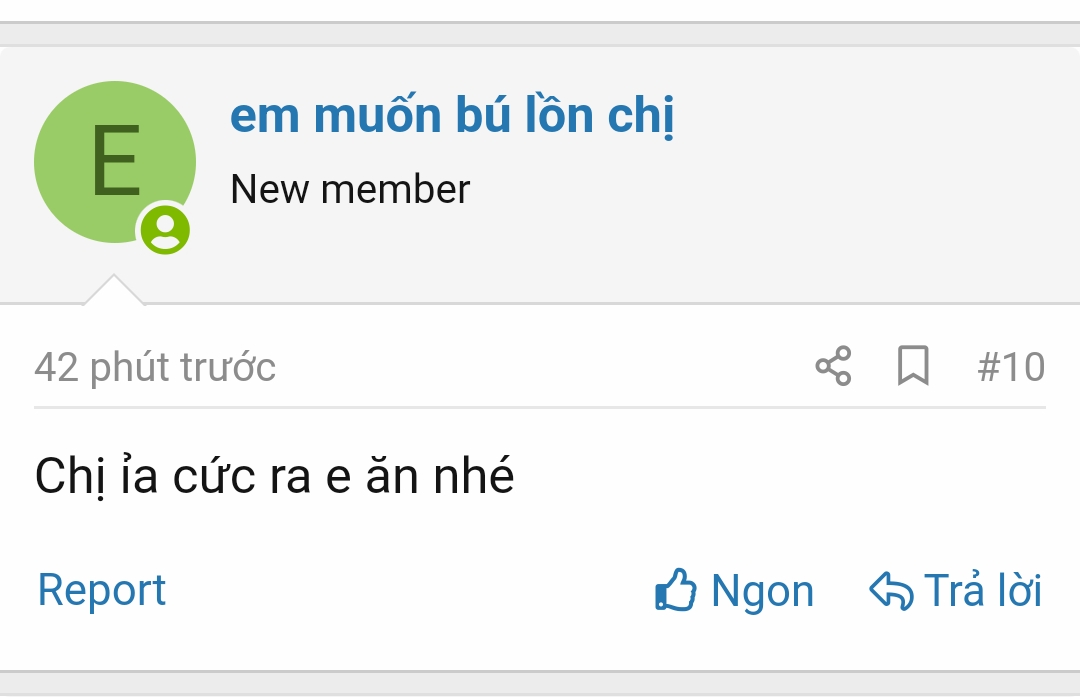Click the share icon on the post
The height and width of the screenshot is (697, 1080).
833,366
